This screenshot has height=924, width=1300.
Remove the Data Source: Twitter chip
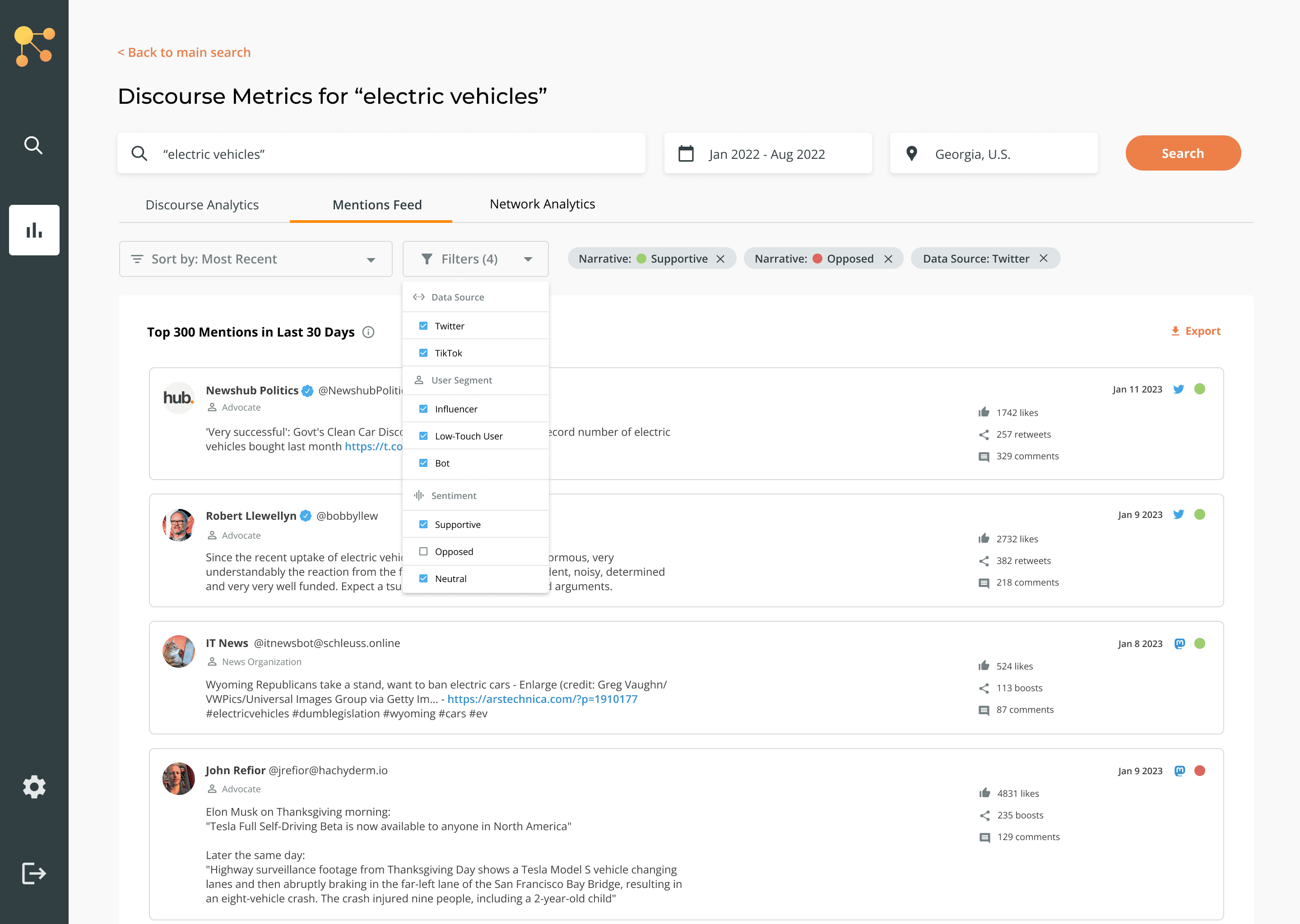click(x=1043, y=259)
